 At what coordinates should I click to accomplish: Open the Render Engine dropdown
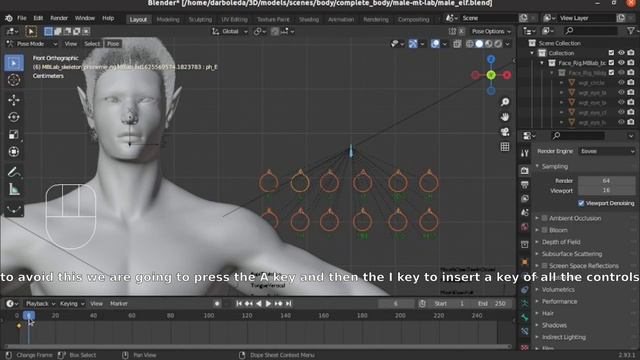click(607, 151)
